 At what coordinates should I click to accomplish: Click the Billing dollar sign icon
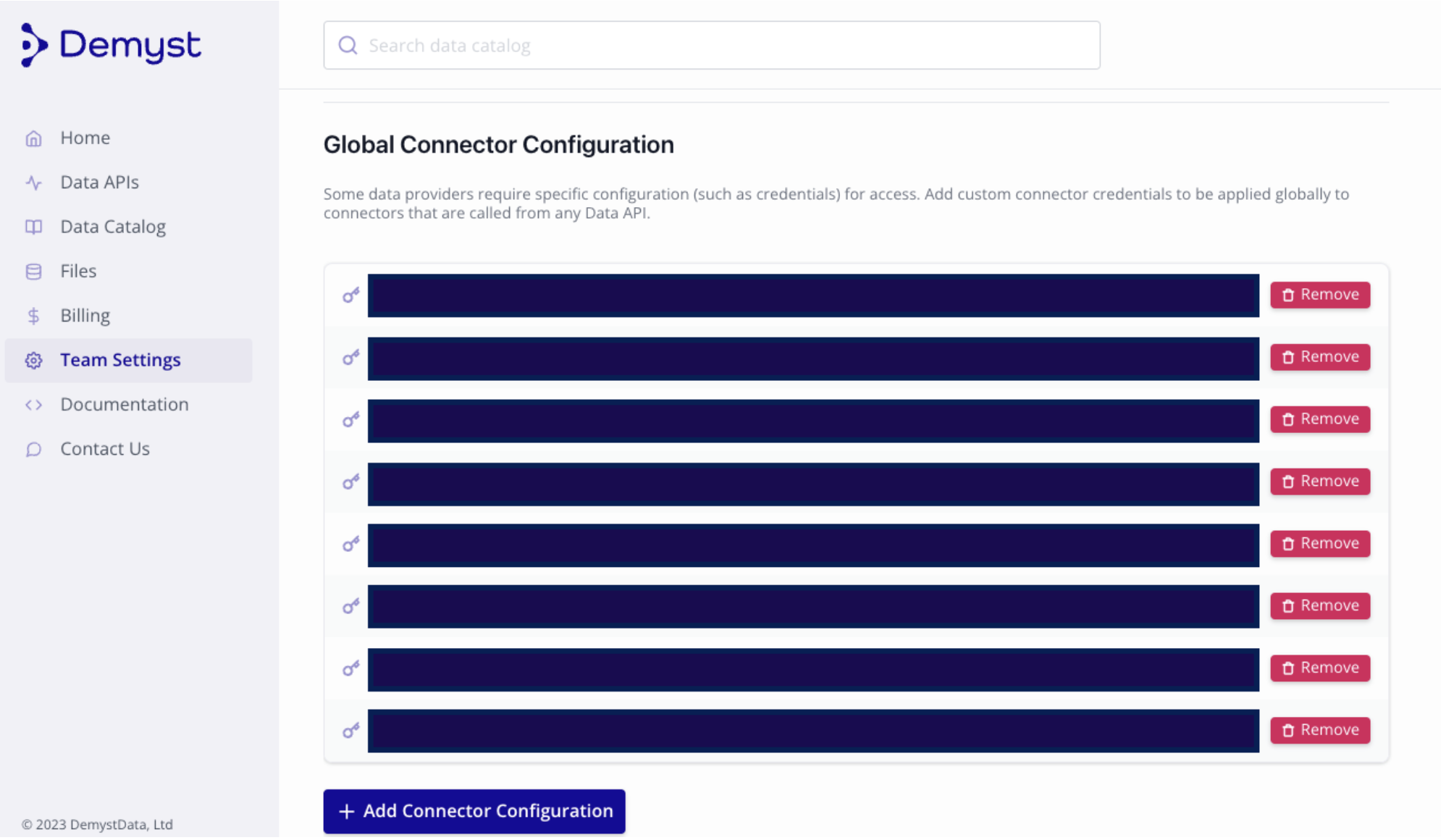(33, 316)
